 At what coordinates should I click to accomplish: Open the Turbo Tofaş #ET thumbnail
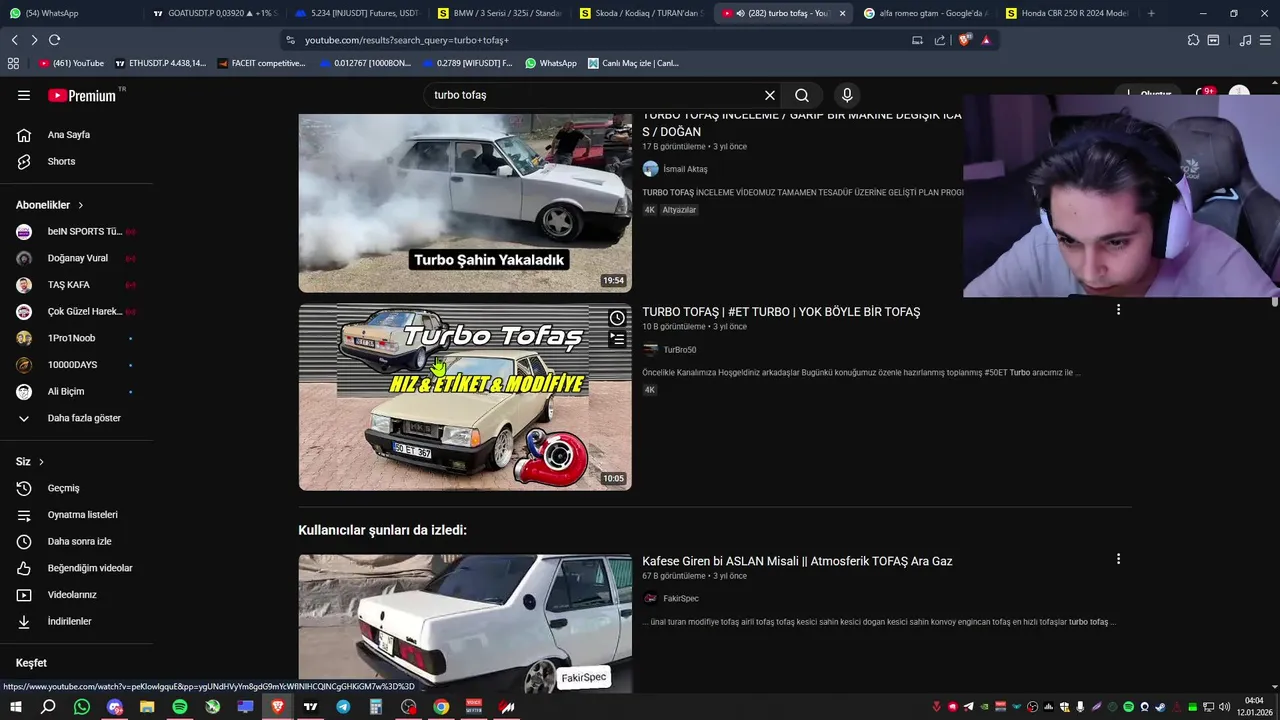click(x=465, y=397)
